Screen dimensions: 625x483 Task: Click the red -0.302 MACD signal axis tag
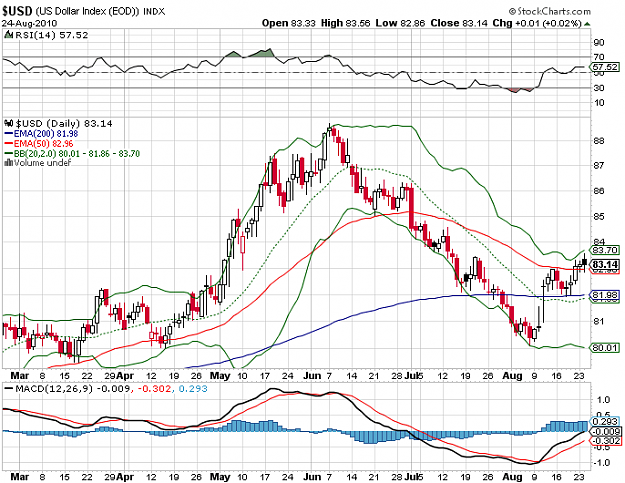(x=605, y=441)
